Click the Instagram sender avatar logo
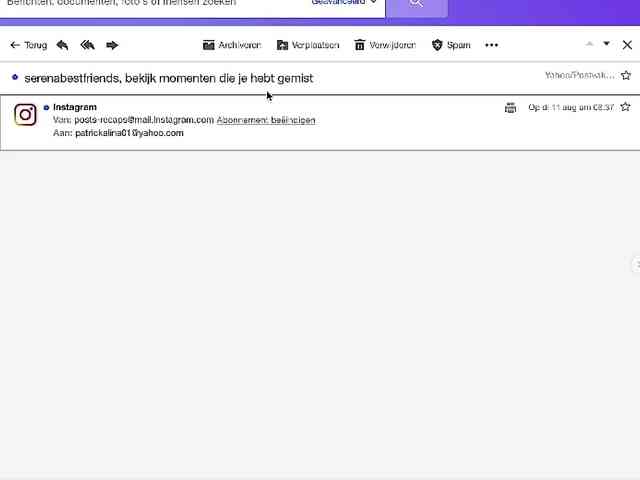The image size is (640, 480). (25, 115)
